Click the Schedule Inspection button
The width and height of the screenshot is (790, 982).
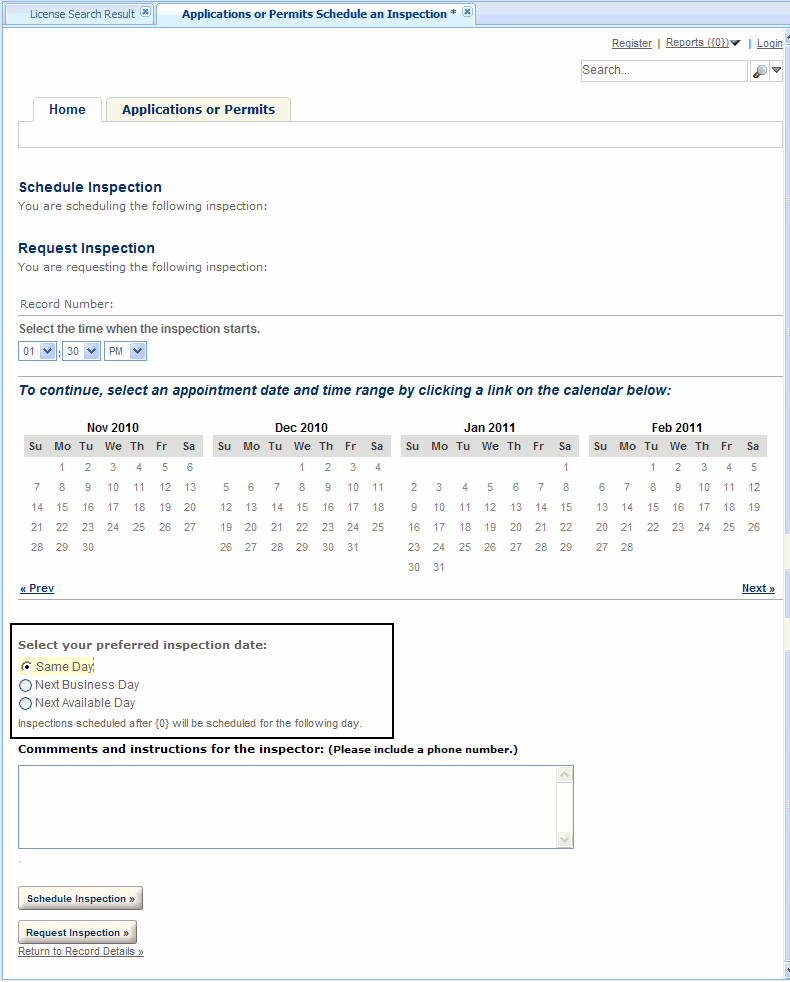(x=80, y=899)
